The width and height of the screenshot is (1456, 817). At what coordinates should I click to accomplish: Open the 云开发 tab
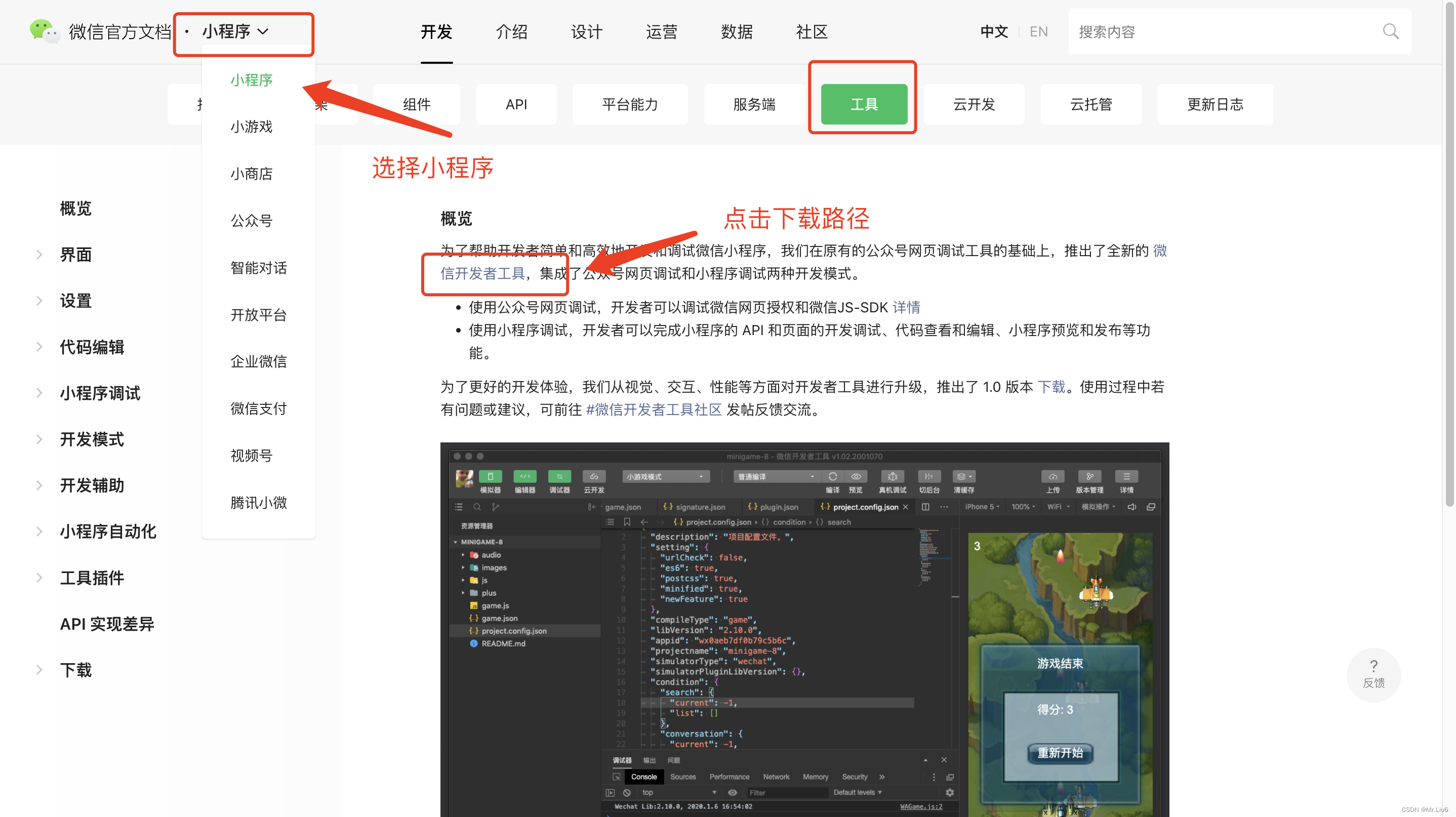[974, 104]
